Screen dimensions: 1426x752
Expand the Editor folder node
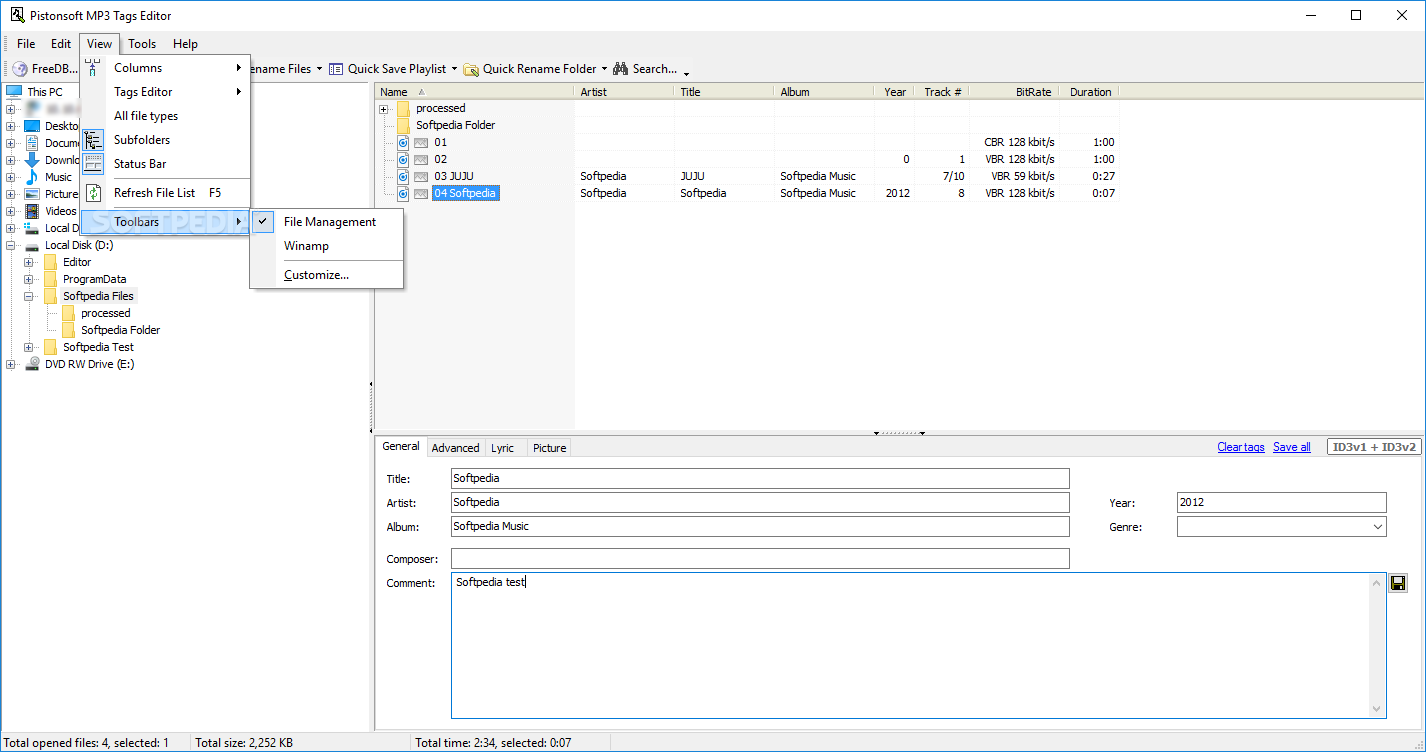tap(29, 262)
